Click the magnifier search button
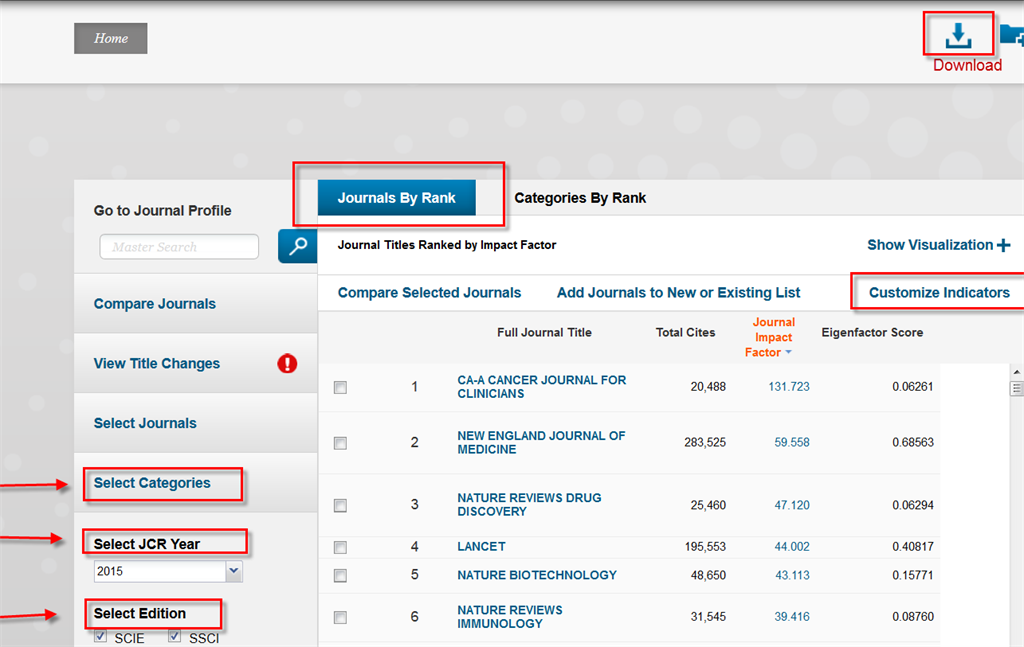The width and height of the screenshot is (1024, 647). point(297,246)
